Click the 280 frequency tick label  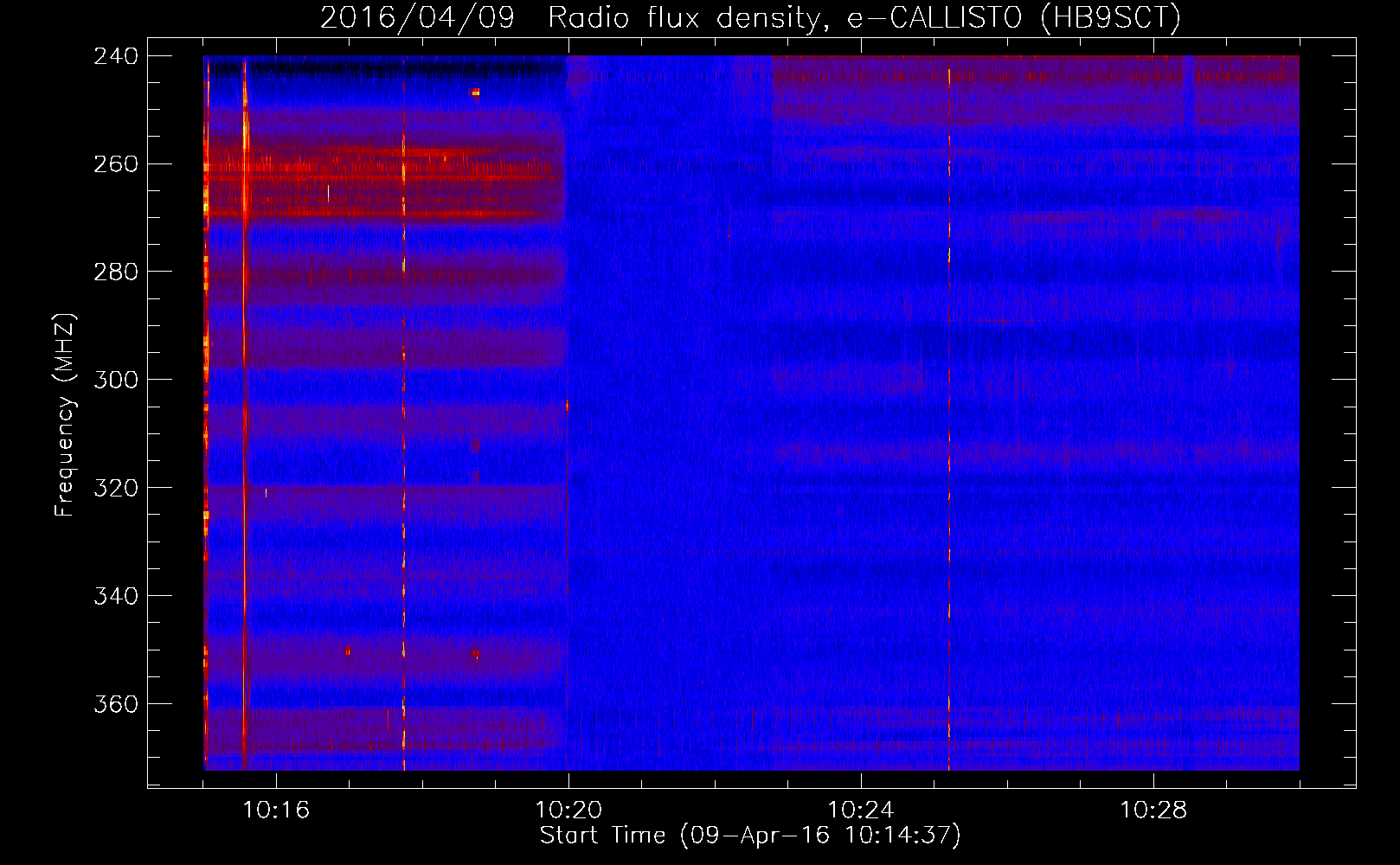coord(116,272)
